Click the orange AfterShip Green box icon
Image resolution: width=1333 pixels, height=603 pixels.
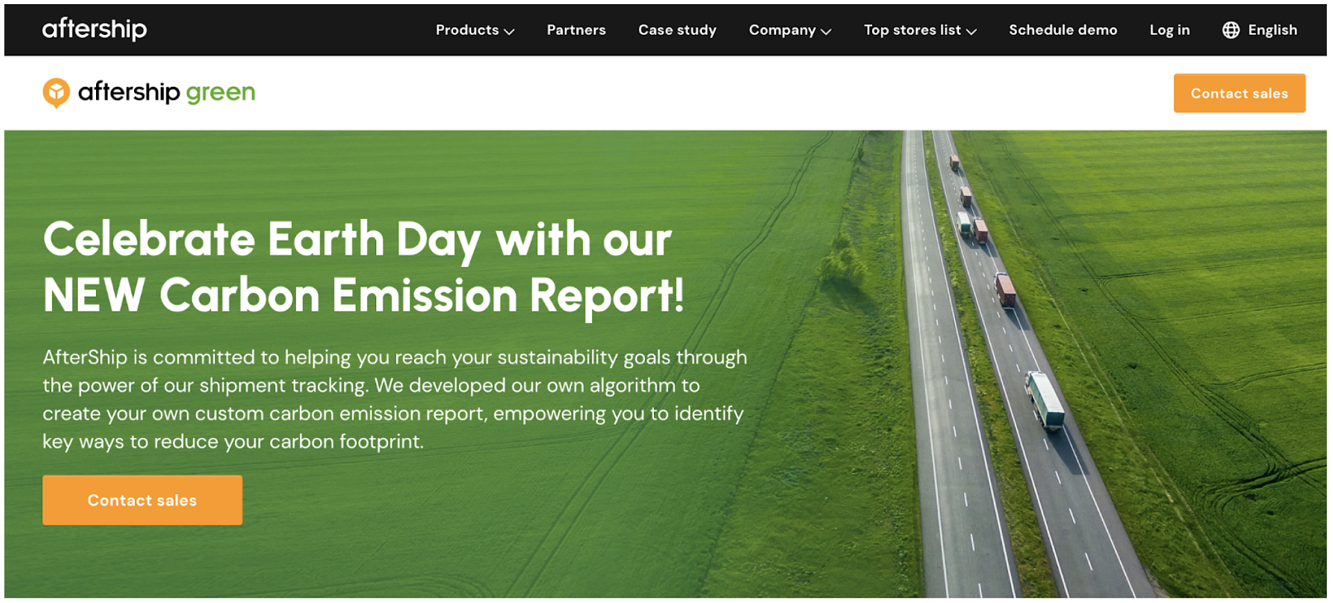pos(56,93)
